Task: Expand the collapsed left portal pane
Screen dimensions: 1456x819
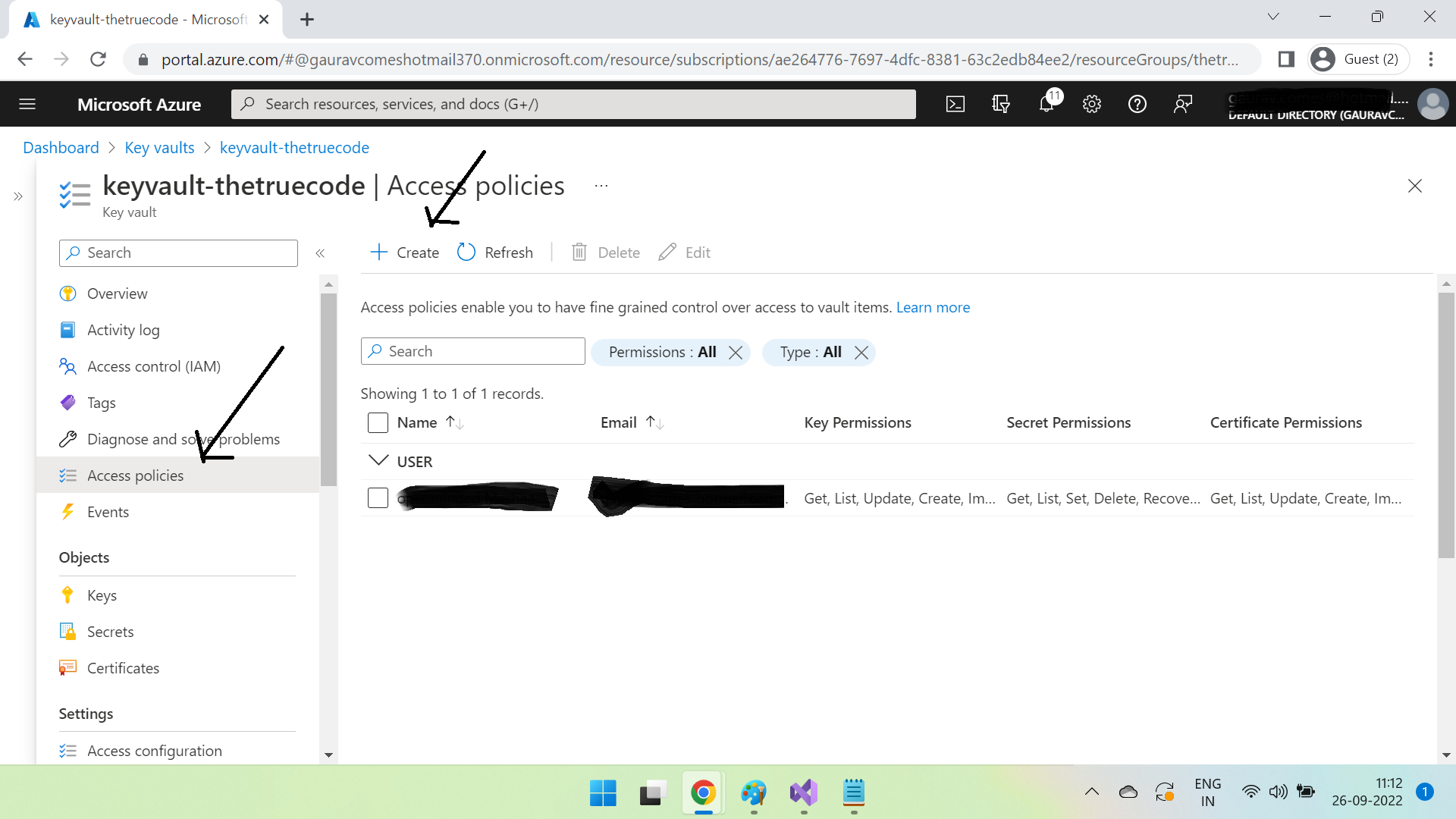Action: 18,196
